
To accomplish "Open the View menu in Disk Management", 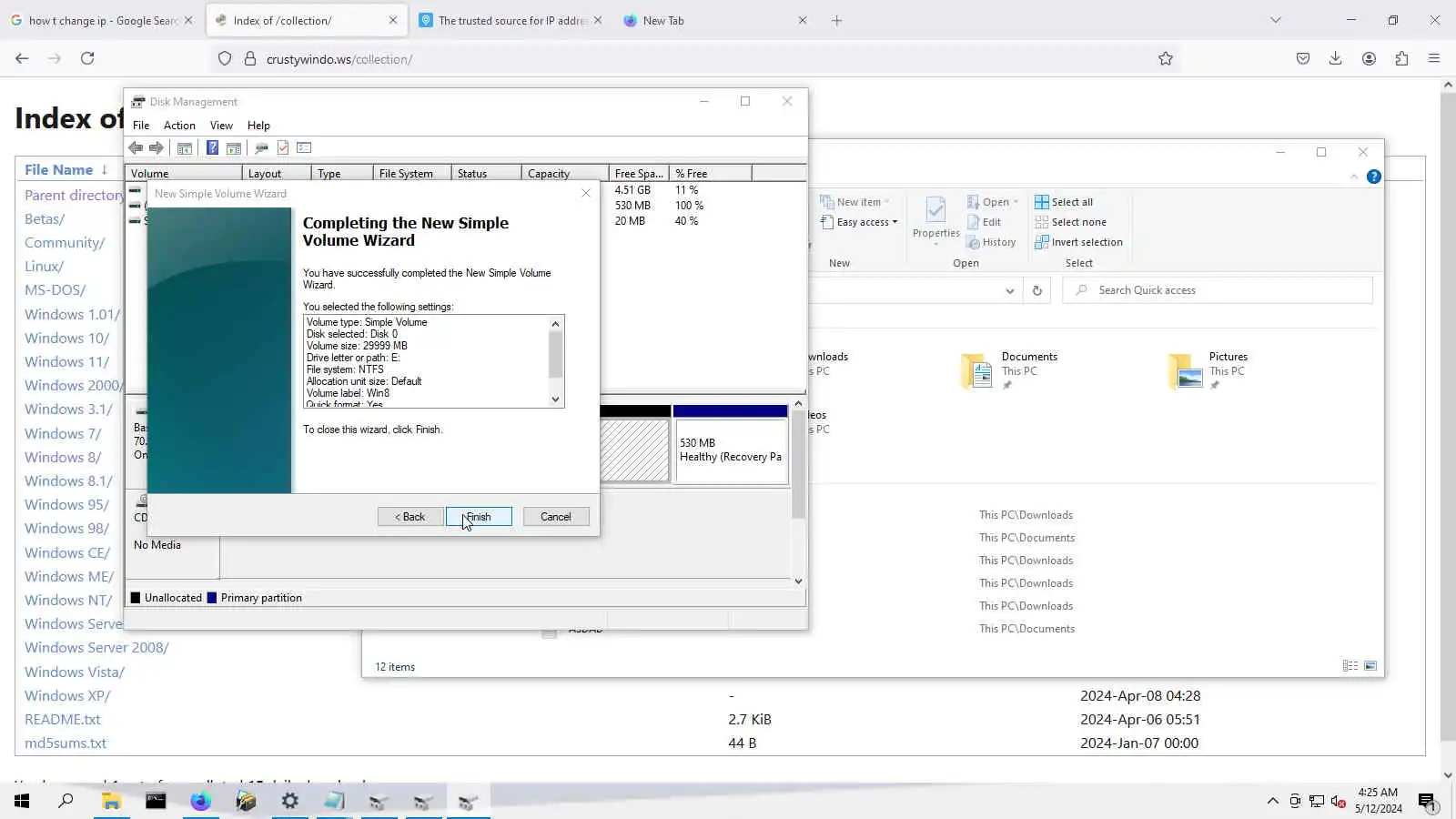I will pos(221,126).
